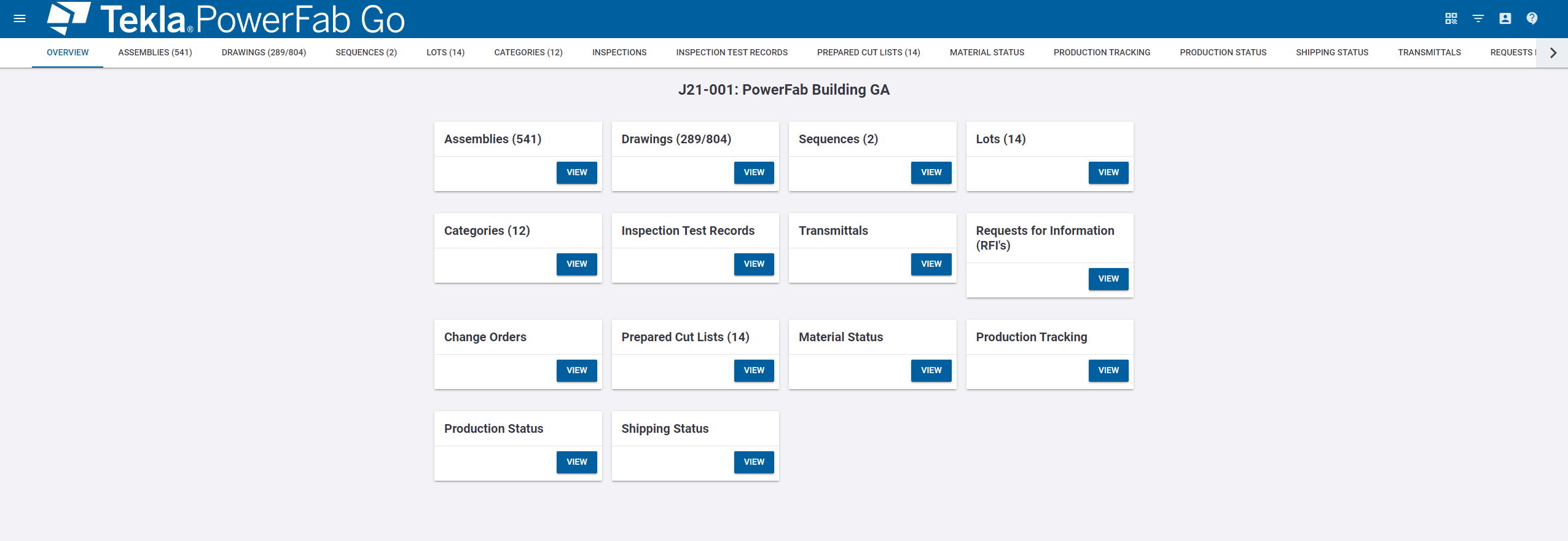1568x541 pixels.
Task: Open the Shipping Status tab
Action: (x=1332, y=53)
